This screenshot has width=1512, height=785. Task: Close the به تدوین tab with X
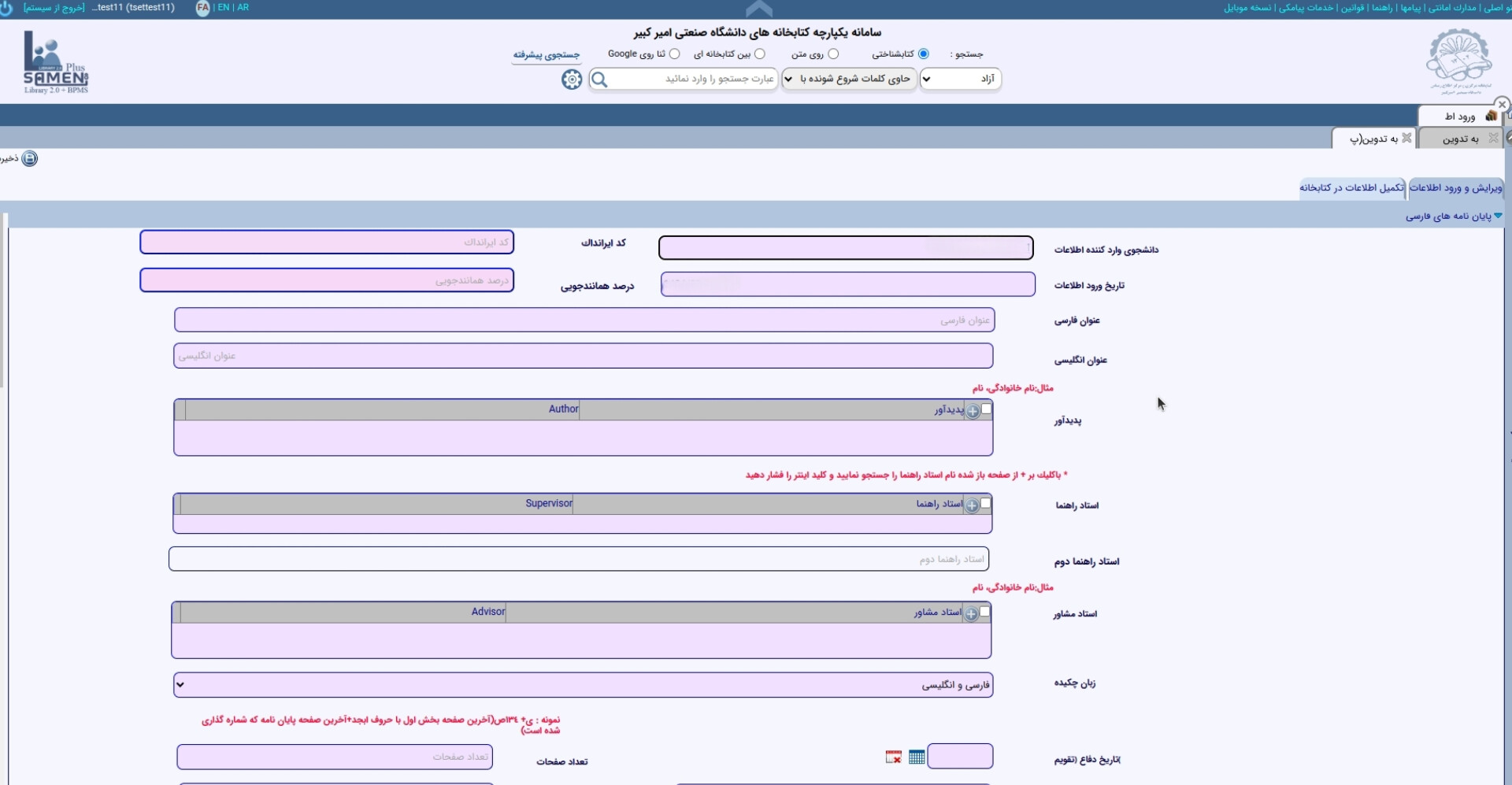point(1493,138)
